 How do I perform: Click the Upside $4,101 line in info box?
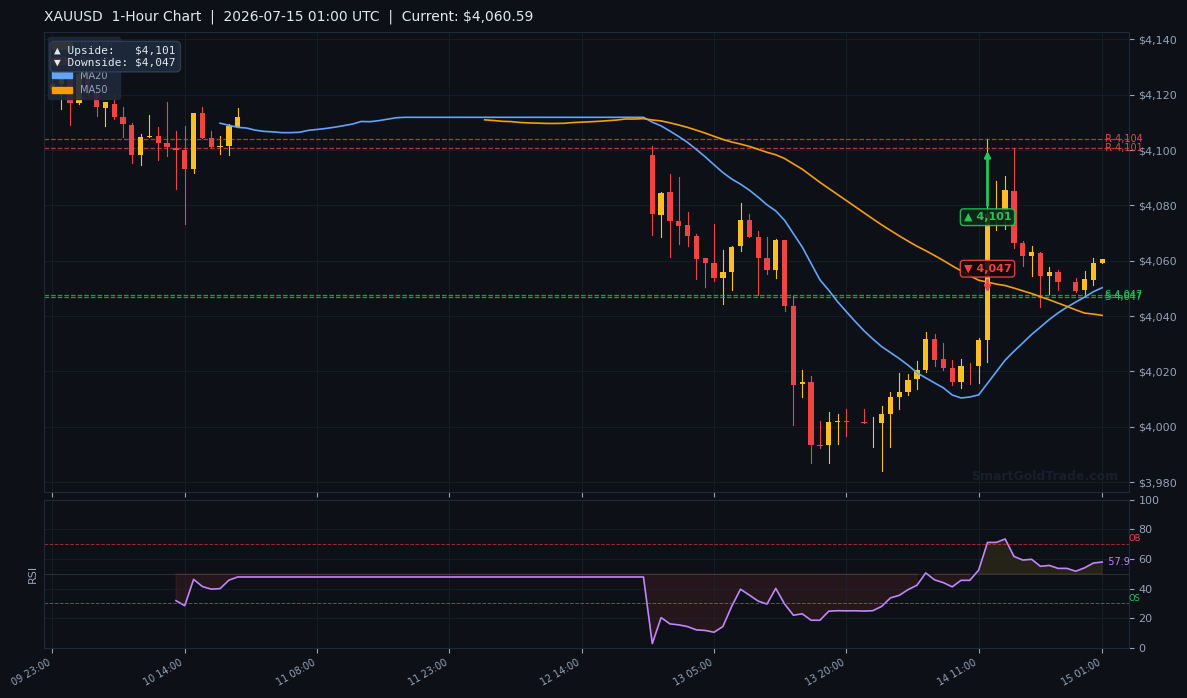(114, 51)
